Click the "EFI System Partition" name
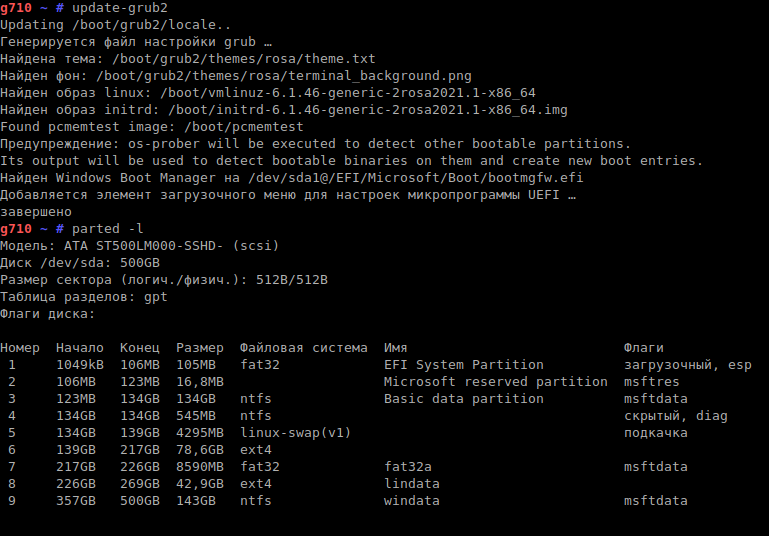 pyautogui.click(x=464, y=365)
